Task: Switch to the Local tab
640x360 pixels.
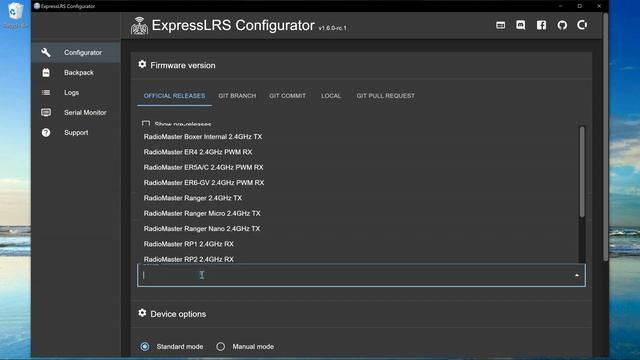Action: pyautogui.click(x=331, y=96)
